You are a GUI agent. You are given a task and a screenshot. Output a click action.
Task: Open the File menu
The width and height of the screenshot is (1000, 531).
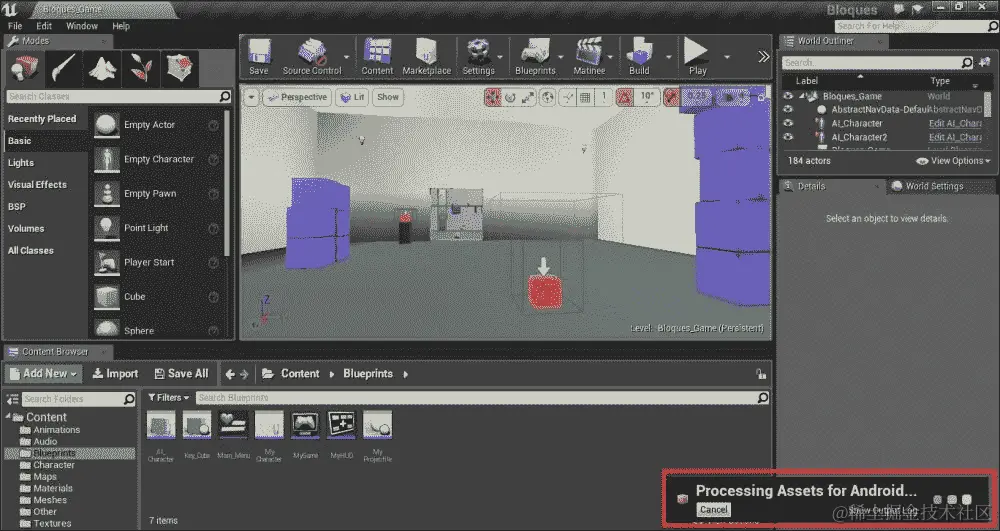15,26
